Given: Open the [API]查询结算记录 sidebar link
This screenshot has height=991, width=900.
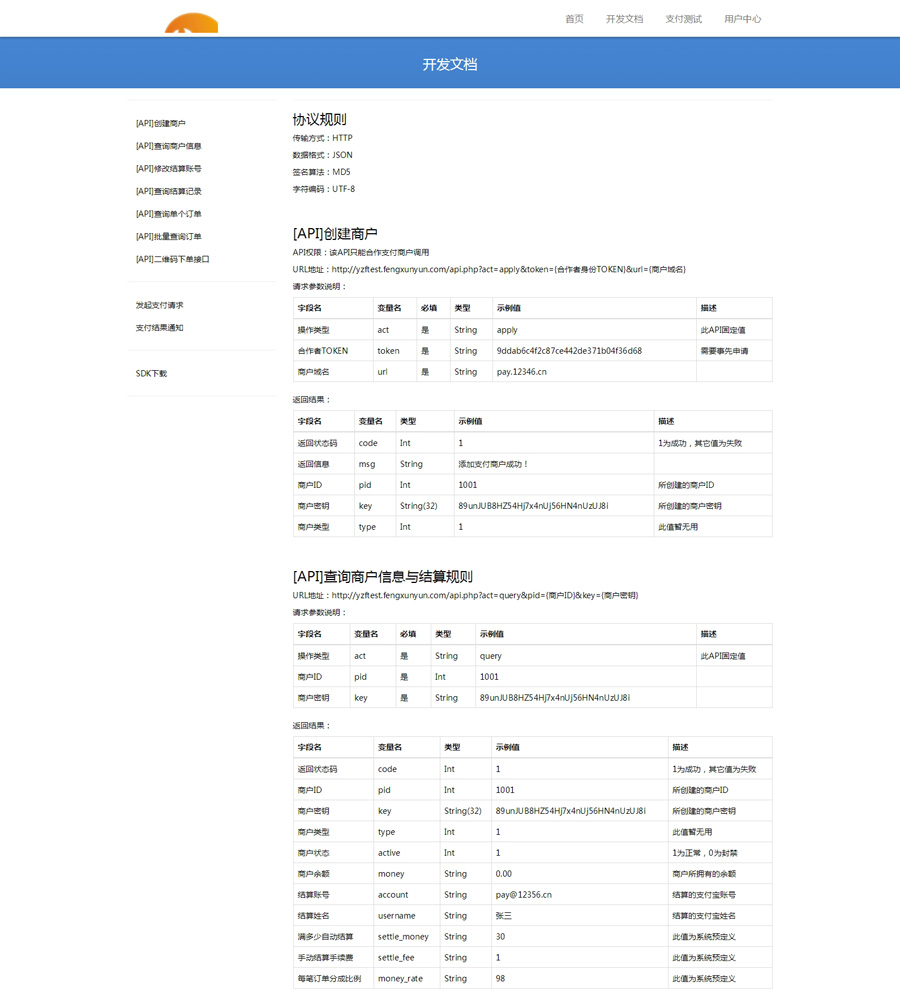Looking at the screenshot, I should coord(169,191).
